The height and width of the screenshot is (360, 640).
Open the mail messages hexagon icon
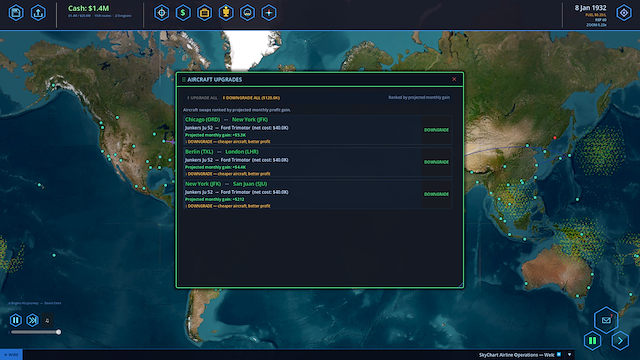point(606,320)
